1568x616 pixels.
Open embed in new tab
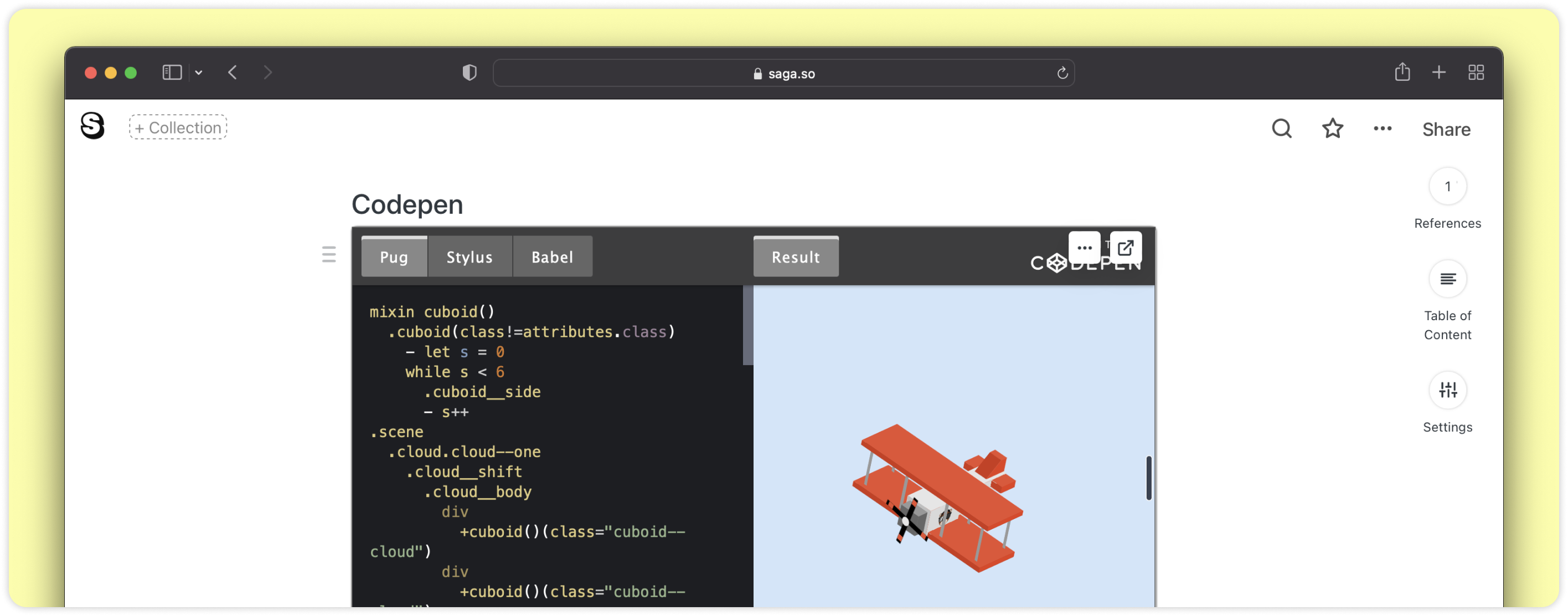pos(1125,248)
